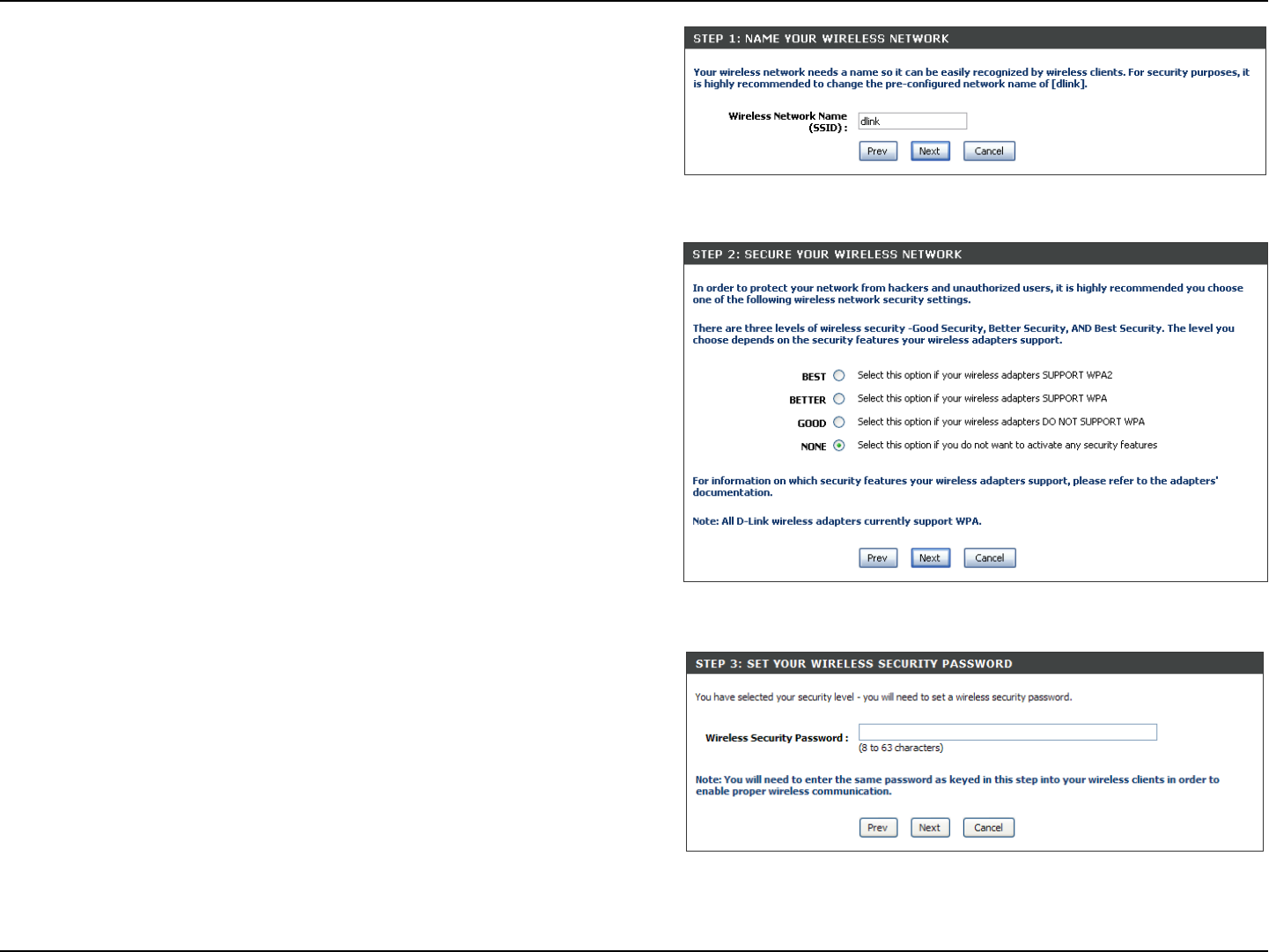
Task: Select the NONE security radio button
Action: point(839,446)
